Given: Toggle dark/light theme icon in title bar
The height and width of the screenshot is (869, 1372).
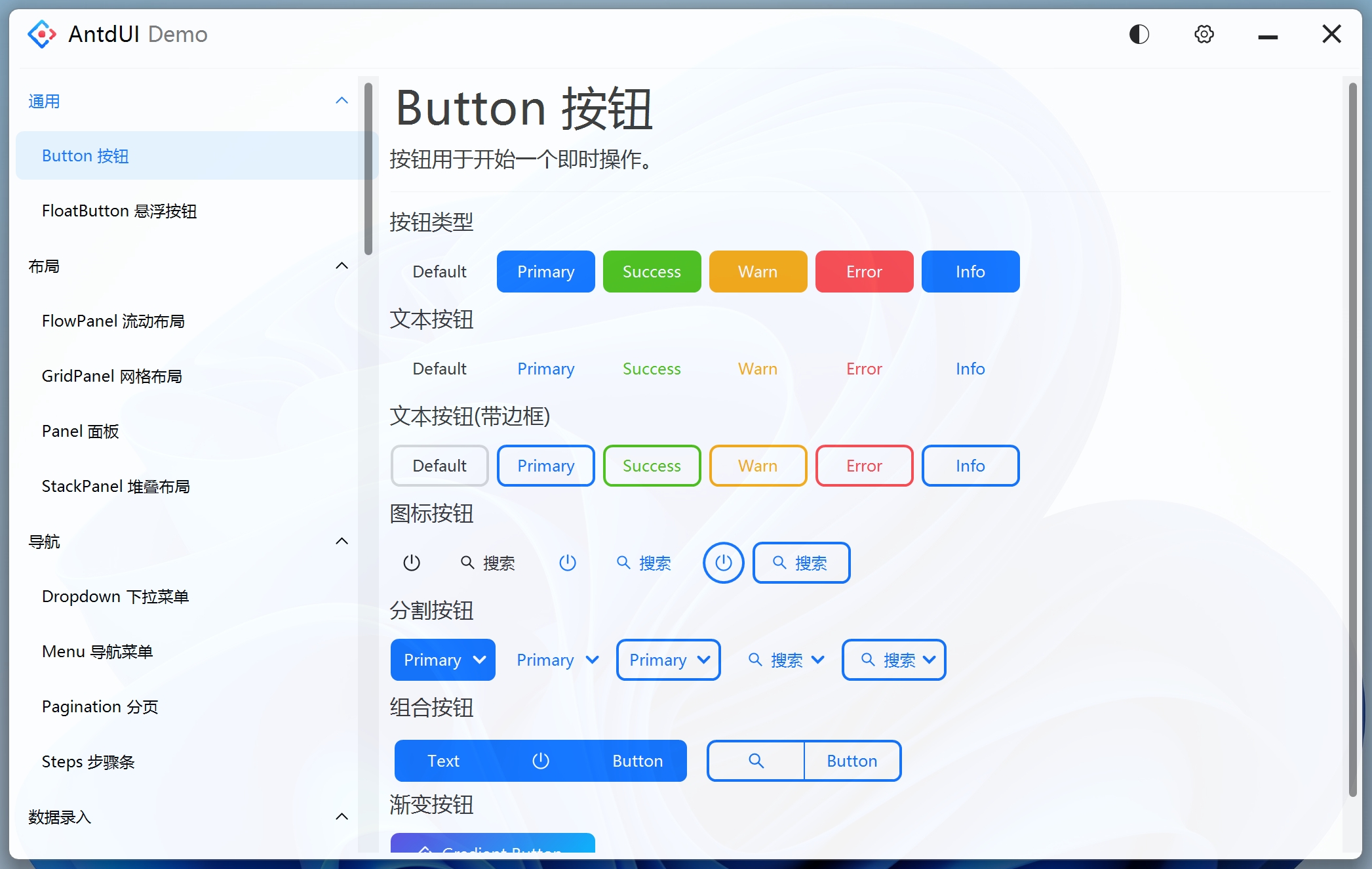Looking at the screenshot, I should (1139, 34).
